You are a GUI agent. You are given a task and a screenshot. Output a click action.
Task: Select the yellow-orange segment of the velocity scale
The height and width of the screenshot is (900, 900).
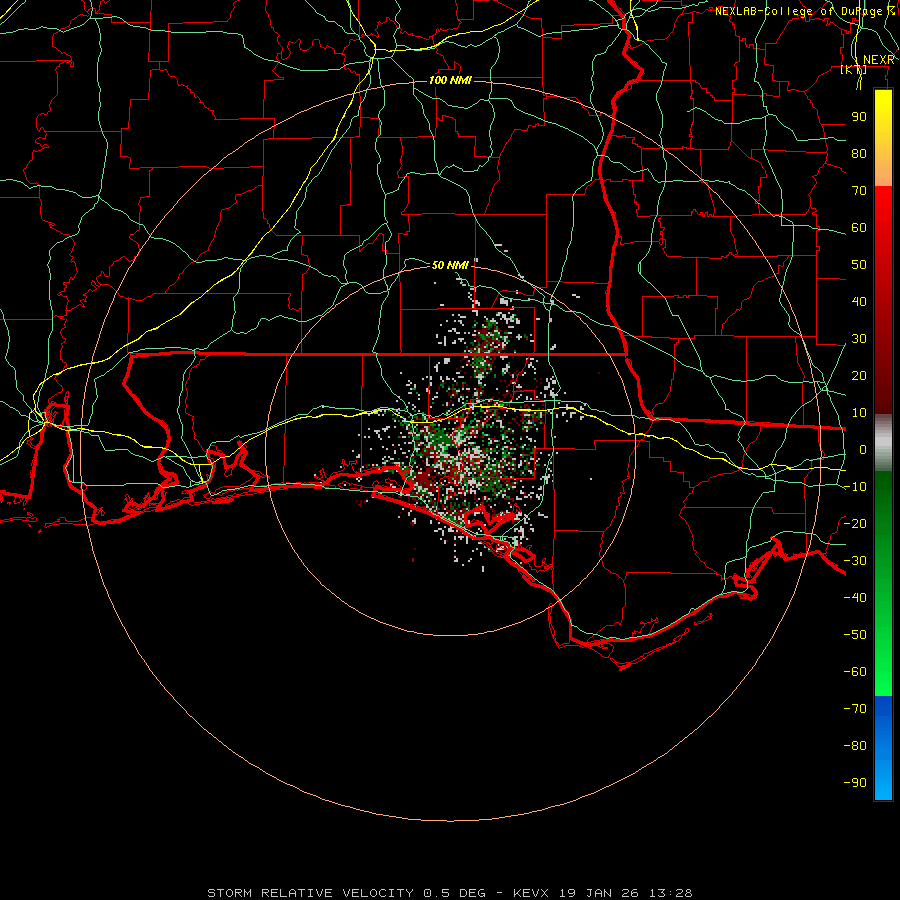(883, 137)
